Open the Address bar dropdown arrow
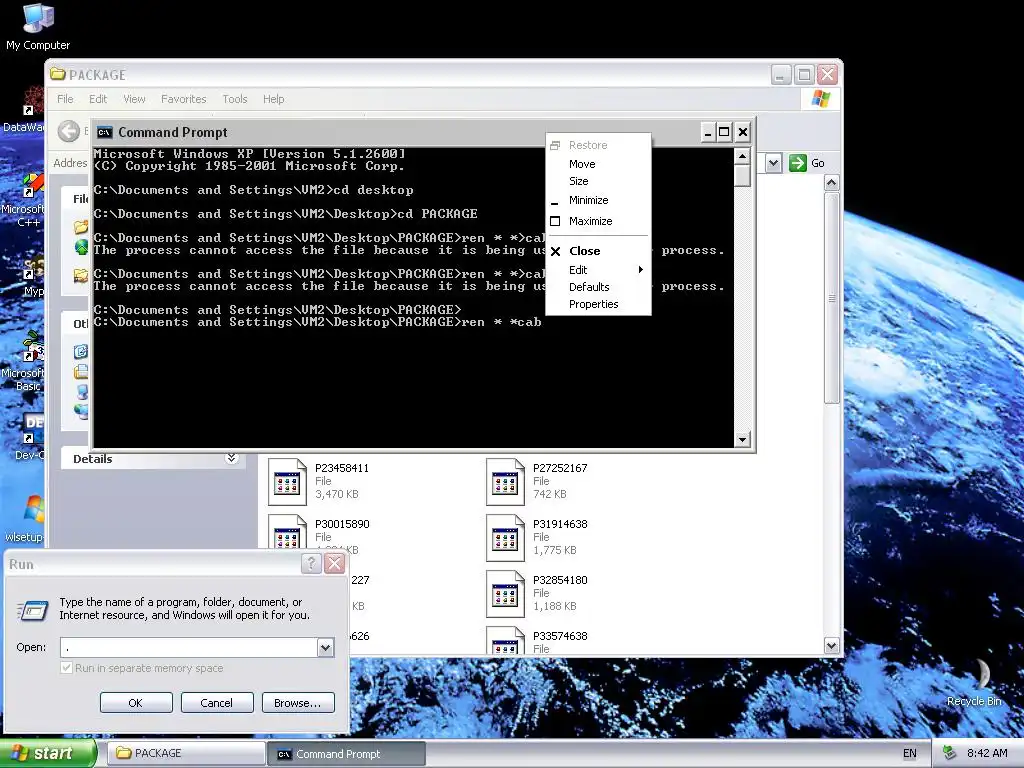This screenshot has width=1024, height=768. (773, 163)
